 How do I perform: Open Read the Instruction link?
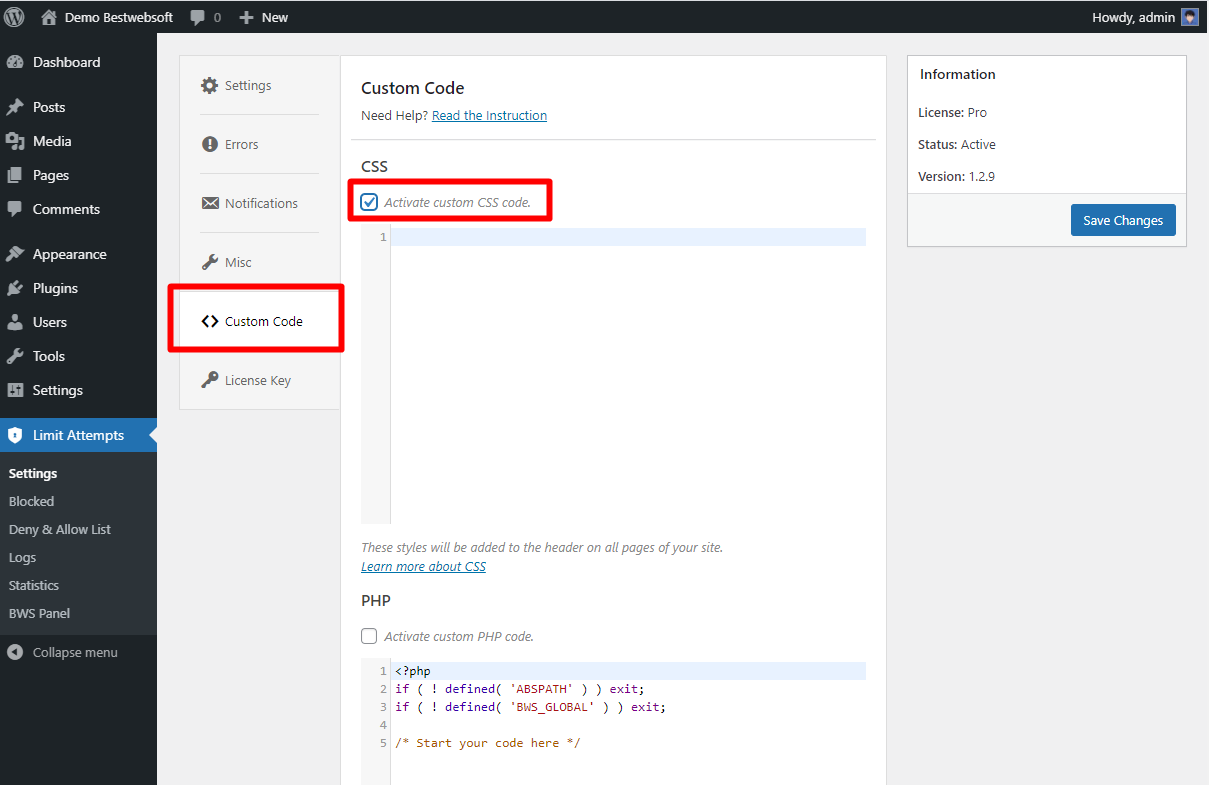489,115
